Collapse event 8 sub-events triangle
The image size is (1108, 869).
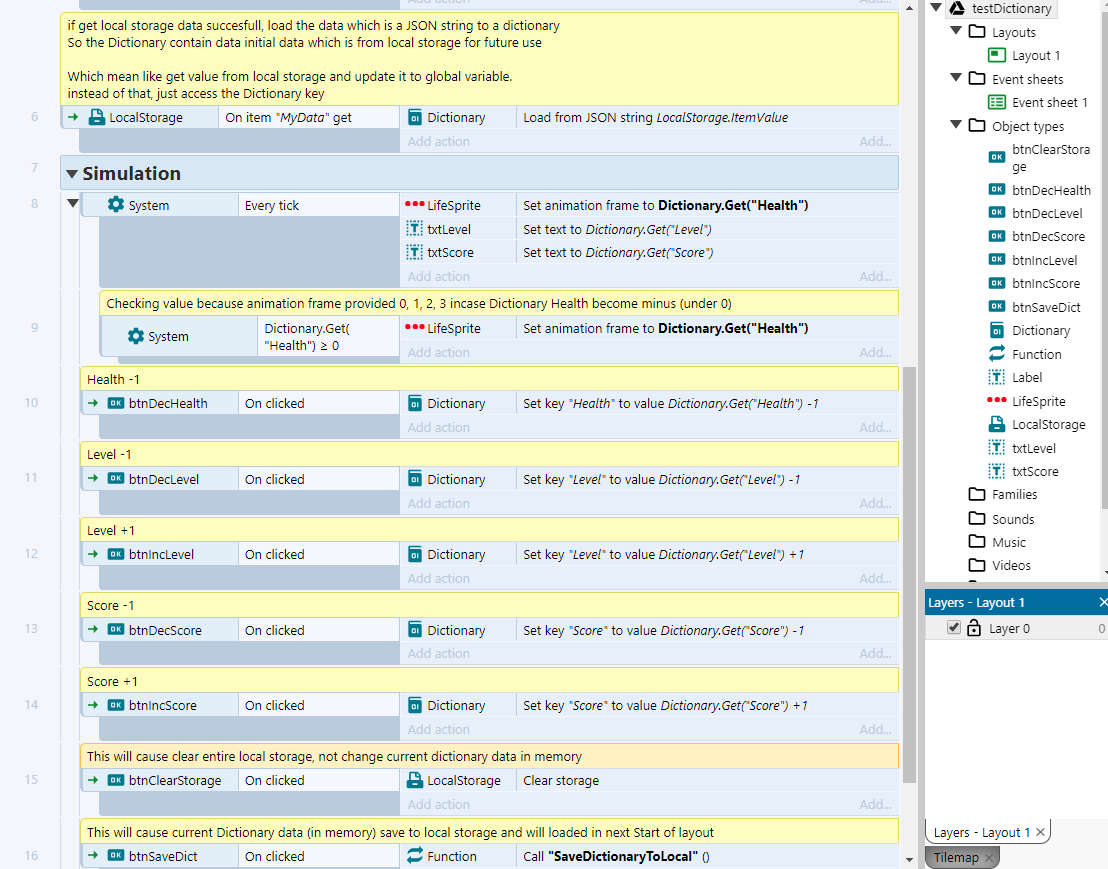(73, 203)
